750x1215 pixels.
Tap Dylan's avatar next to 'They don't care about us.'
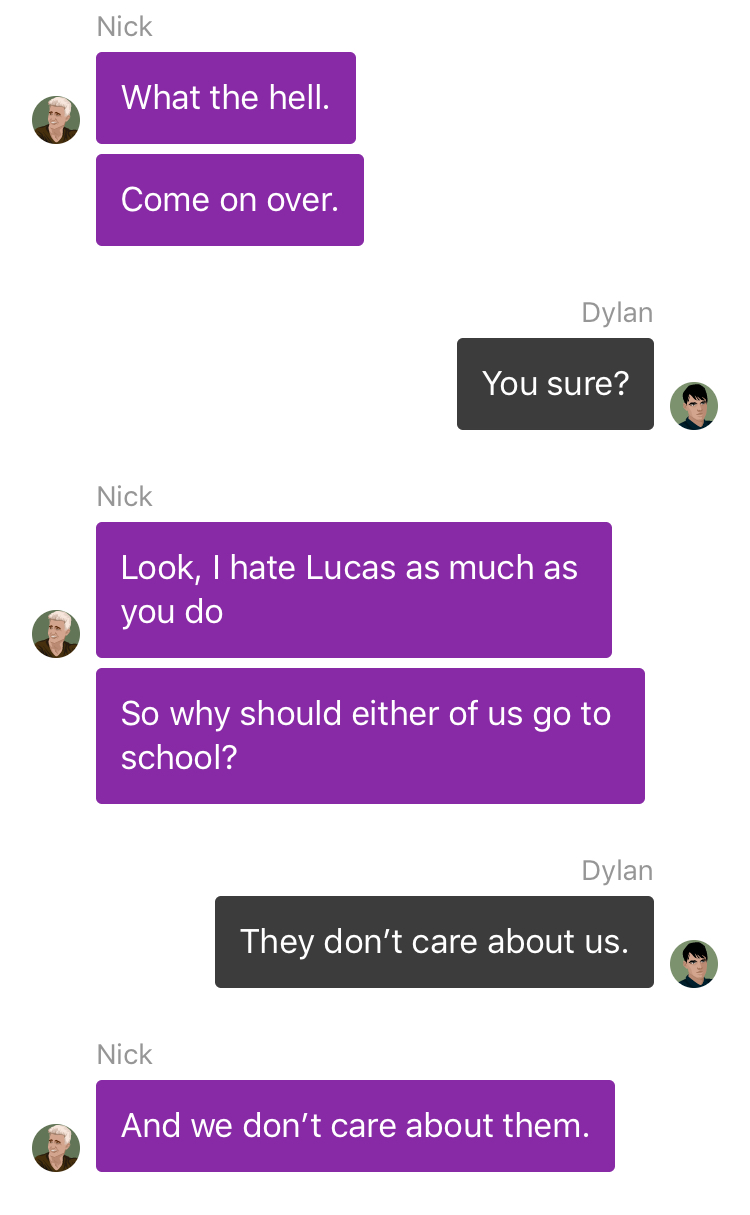(694, 964)
